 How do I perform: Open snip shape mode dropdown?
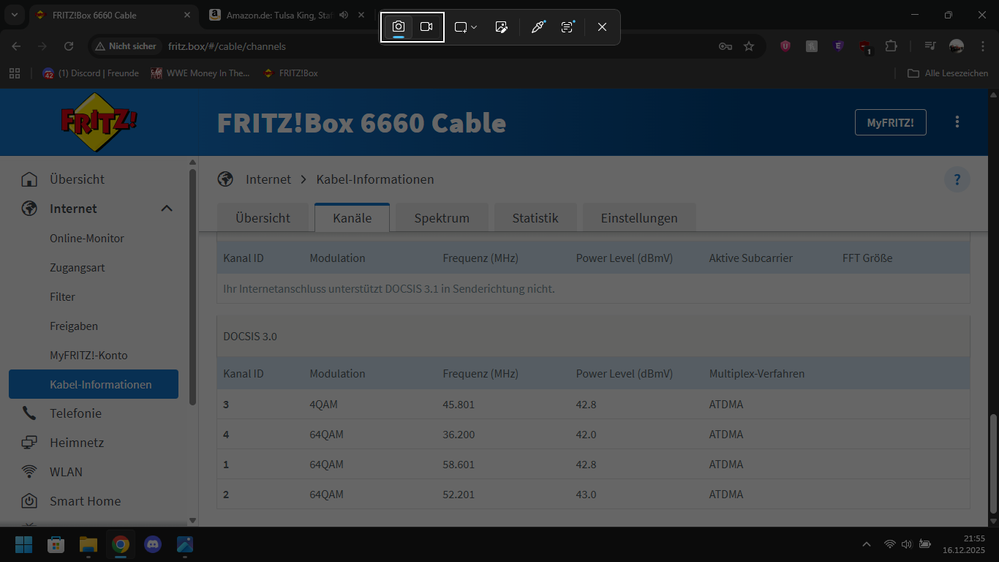tap(465, 27)
